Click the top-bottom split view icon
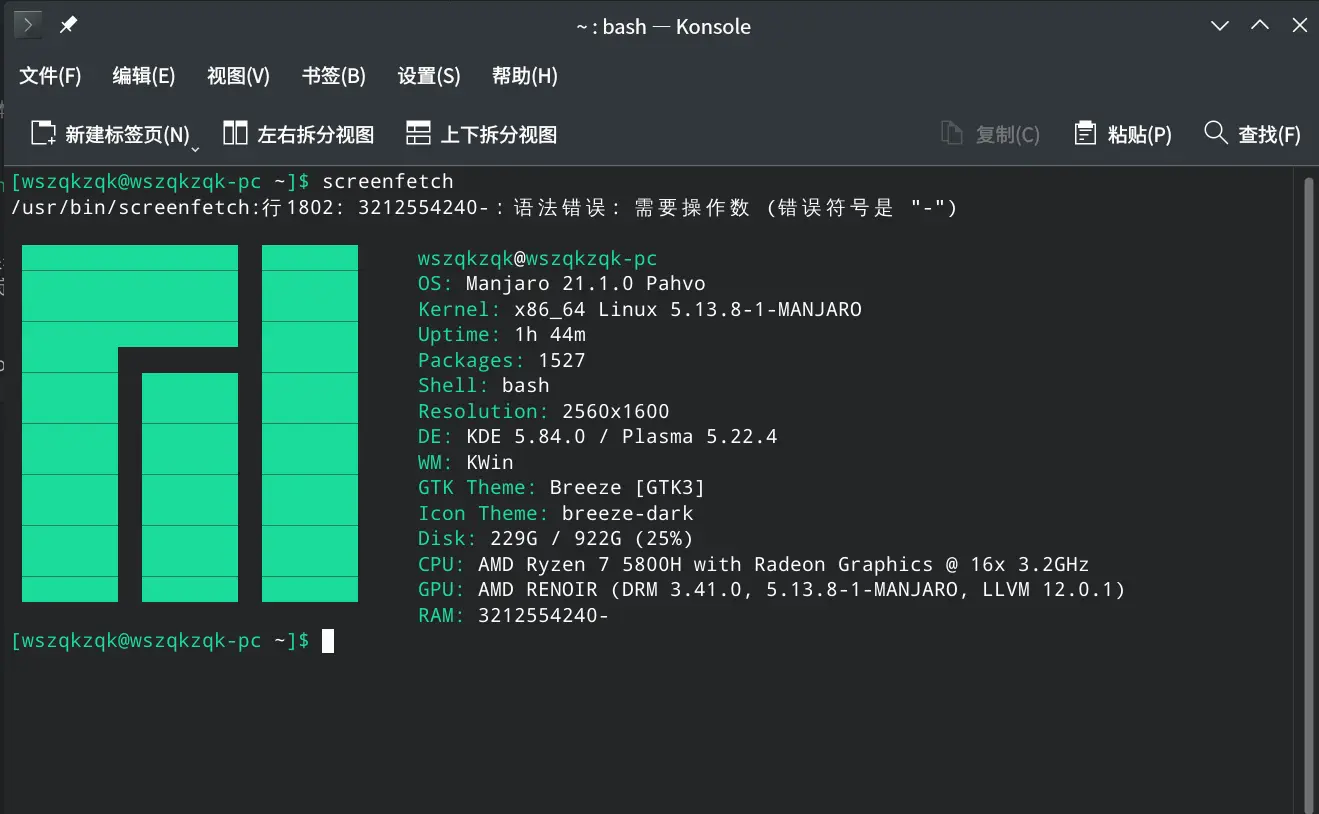The image size is (1319, 814). (x=418, y=133)
